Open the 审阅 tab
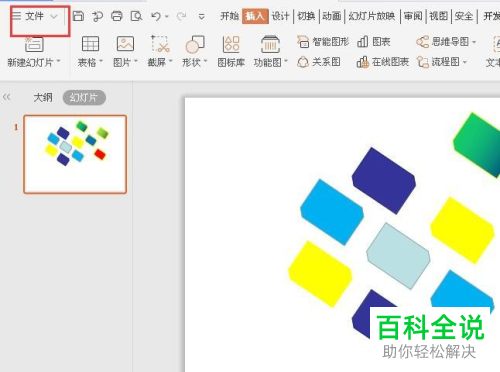 [413, 16]
